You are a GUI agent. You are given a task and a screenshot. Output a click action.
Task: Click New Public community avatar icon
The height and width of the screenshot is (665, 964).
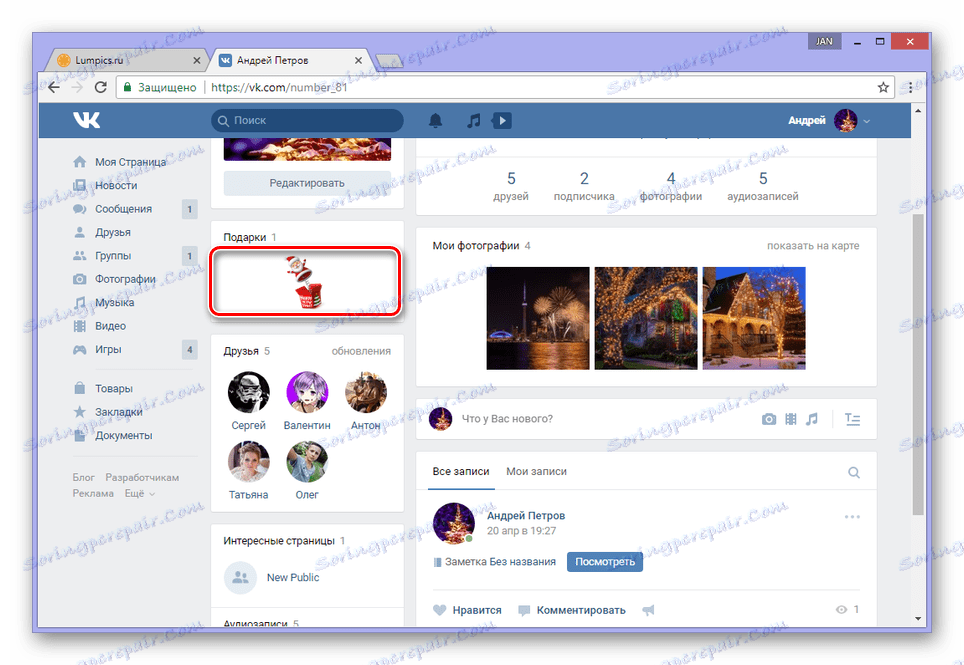point(240,577)
